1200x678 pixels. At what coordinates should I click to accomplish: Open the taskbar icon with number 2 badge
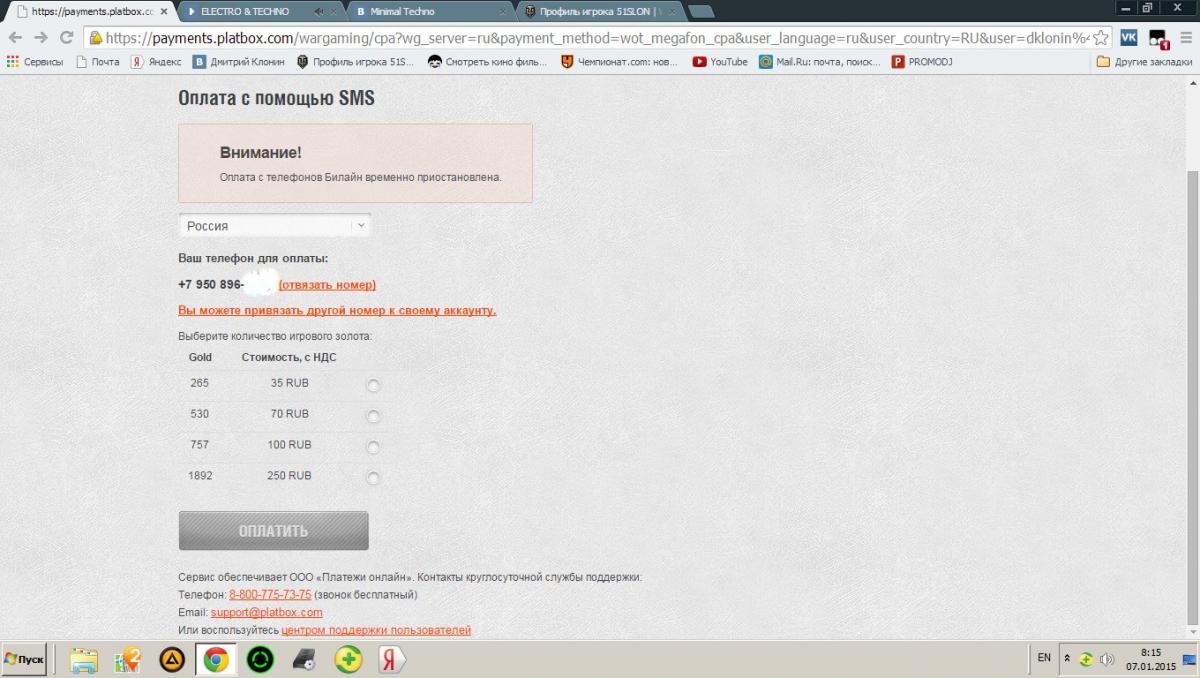[129, 660]
